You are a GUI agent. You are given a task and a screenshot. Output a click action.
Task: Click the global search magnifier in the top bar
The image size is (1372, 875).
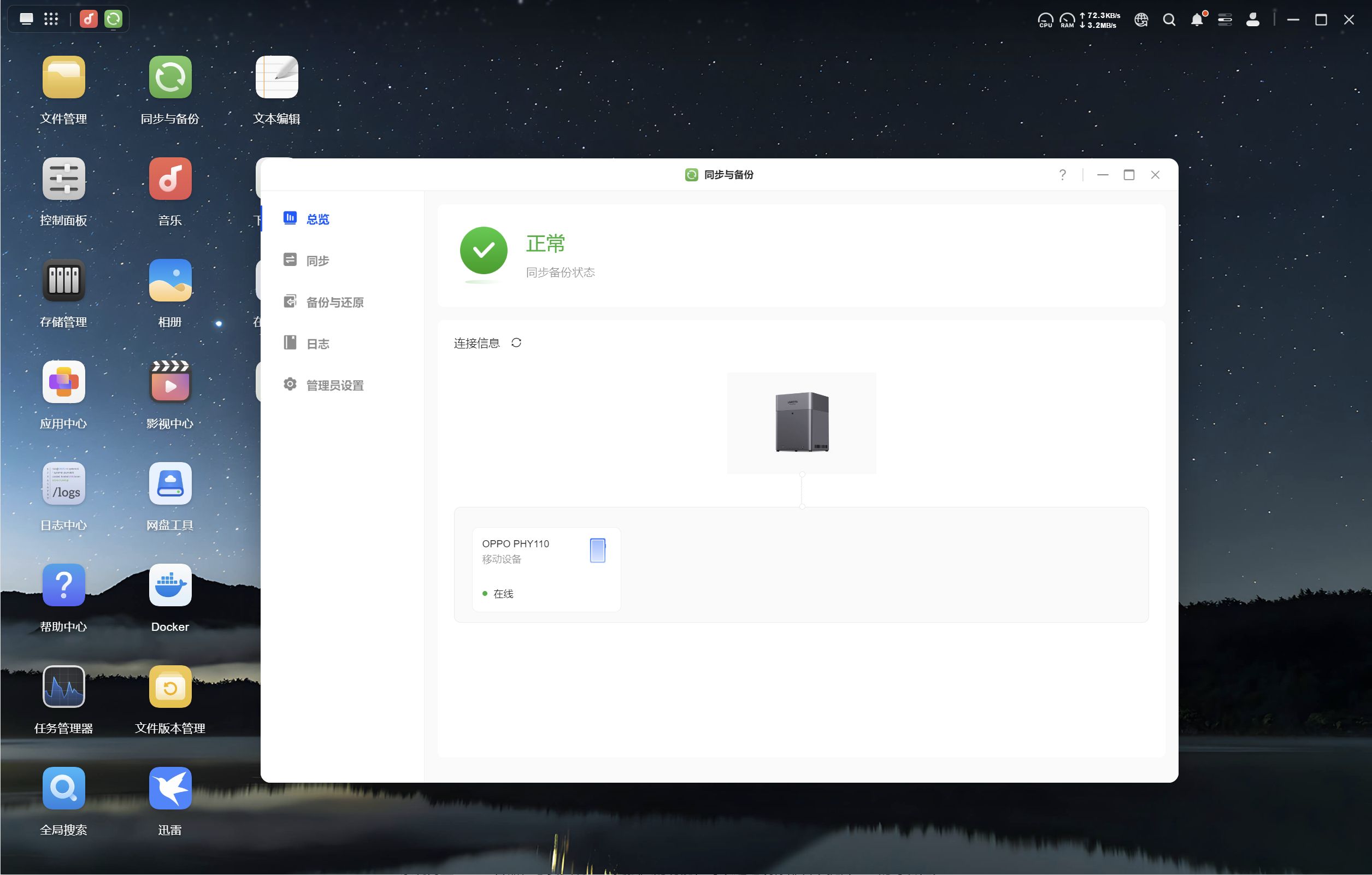click(x=1169, y=20)
